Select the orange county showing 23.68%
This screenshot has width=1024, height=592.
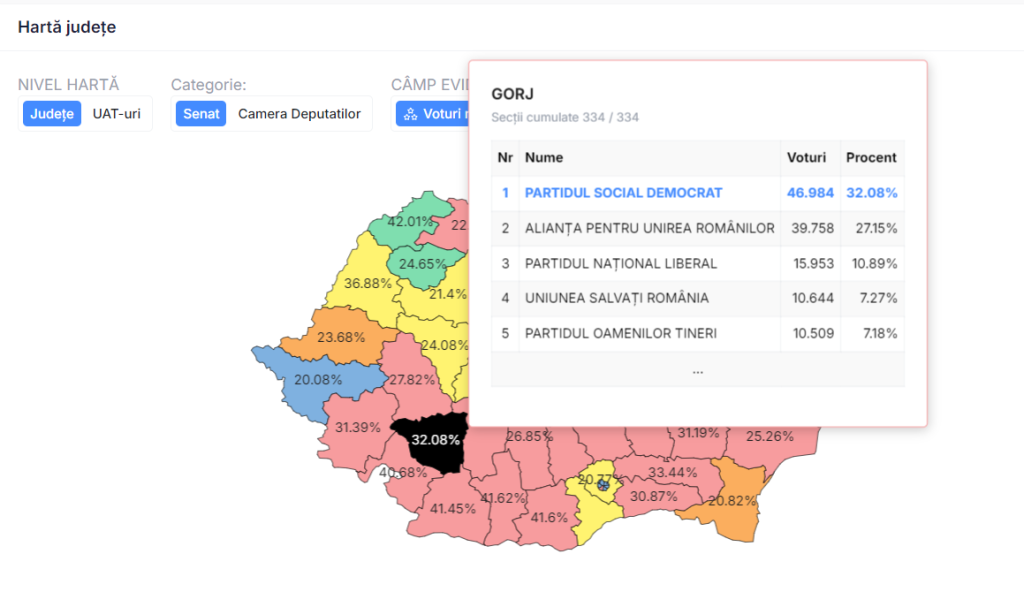click(340, 337)
